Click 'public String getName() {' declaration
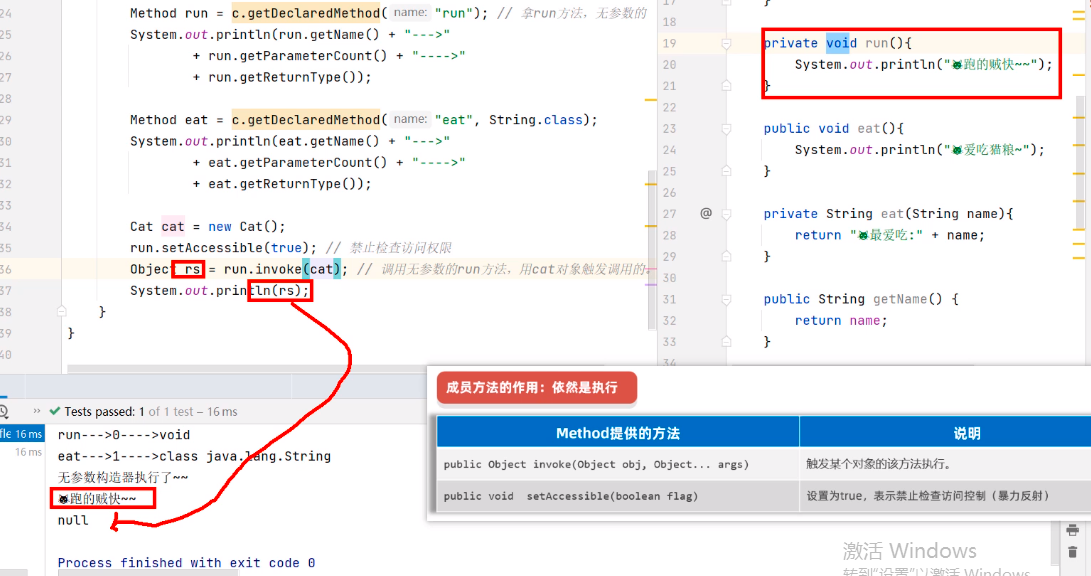This screenshot has width=1091, height=576. pos(861,299)
